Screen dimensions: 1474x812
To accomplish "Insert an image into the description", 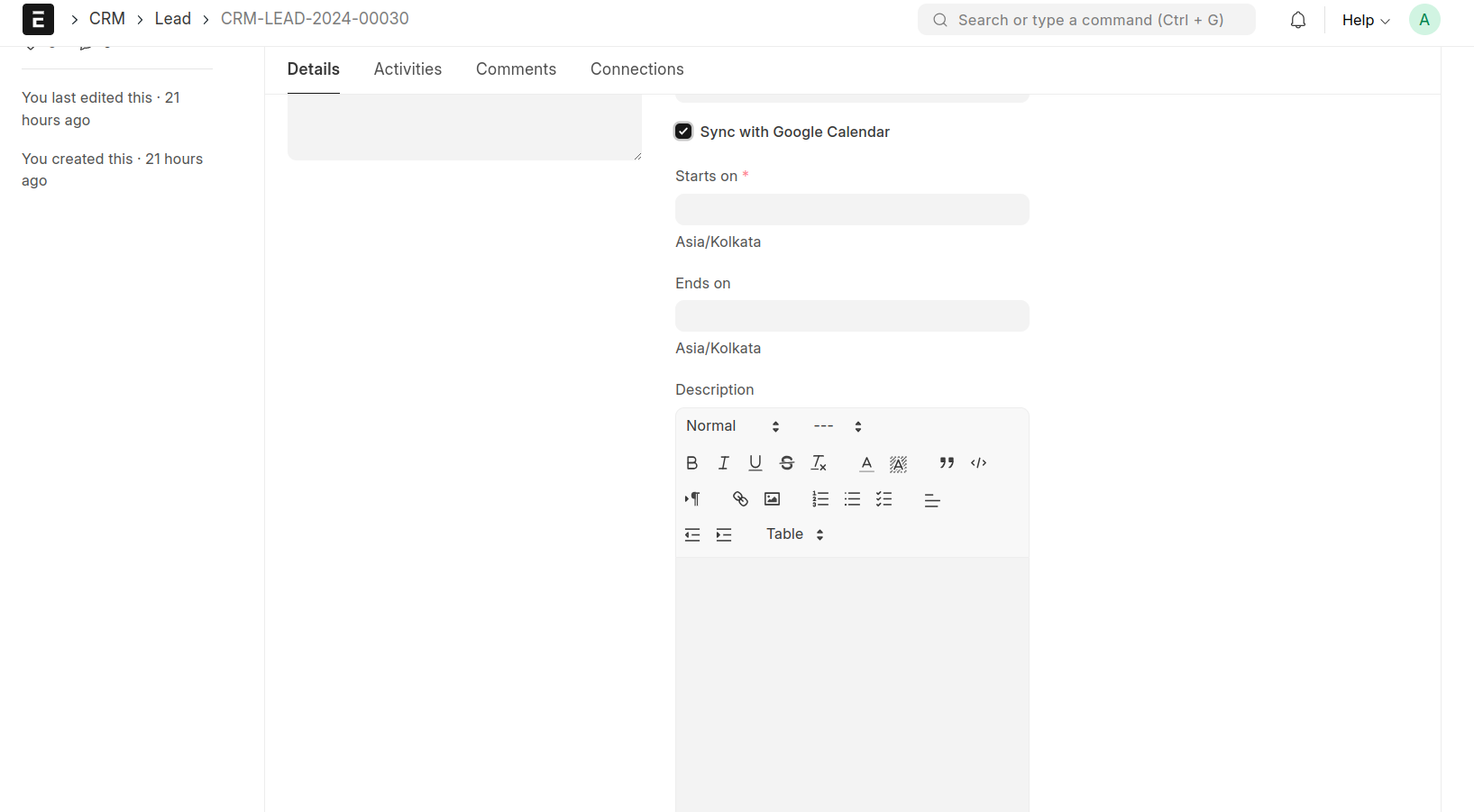I will coord(772,499).
